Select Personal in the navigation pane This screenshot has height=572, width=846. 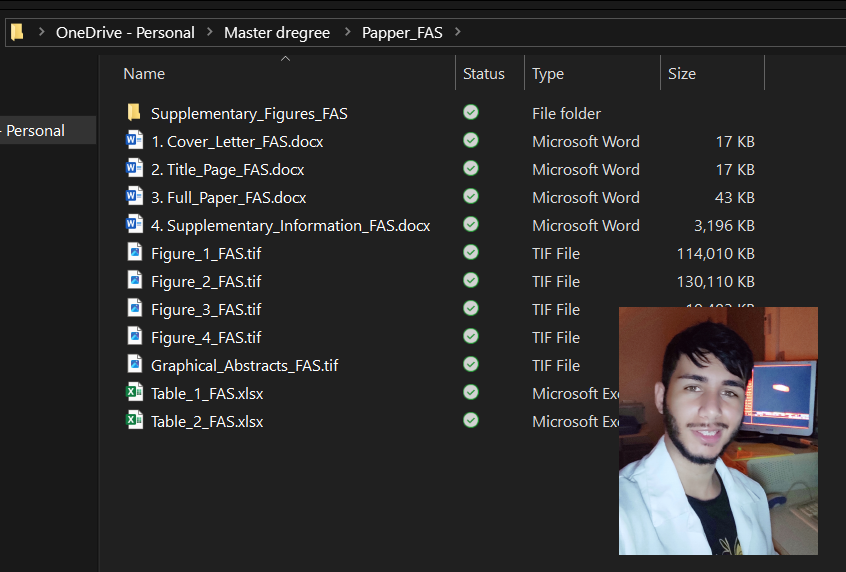point(36,131)
